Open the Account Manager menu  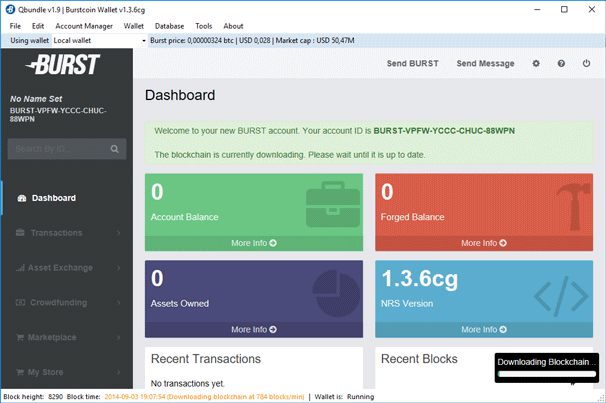[84, 26]
